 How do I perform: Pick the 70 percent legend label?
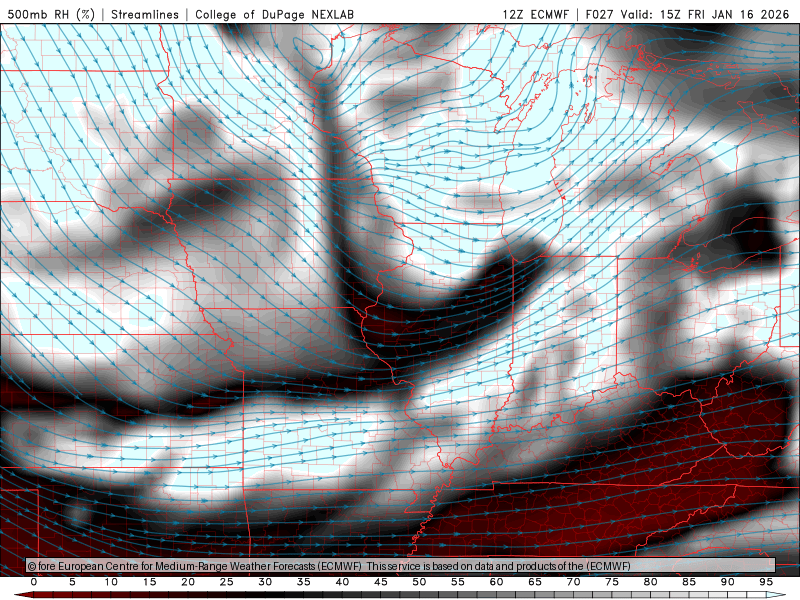tap(573, 582)
